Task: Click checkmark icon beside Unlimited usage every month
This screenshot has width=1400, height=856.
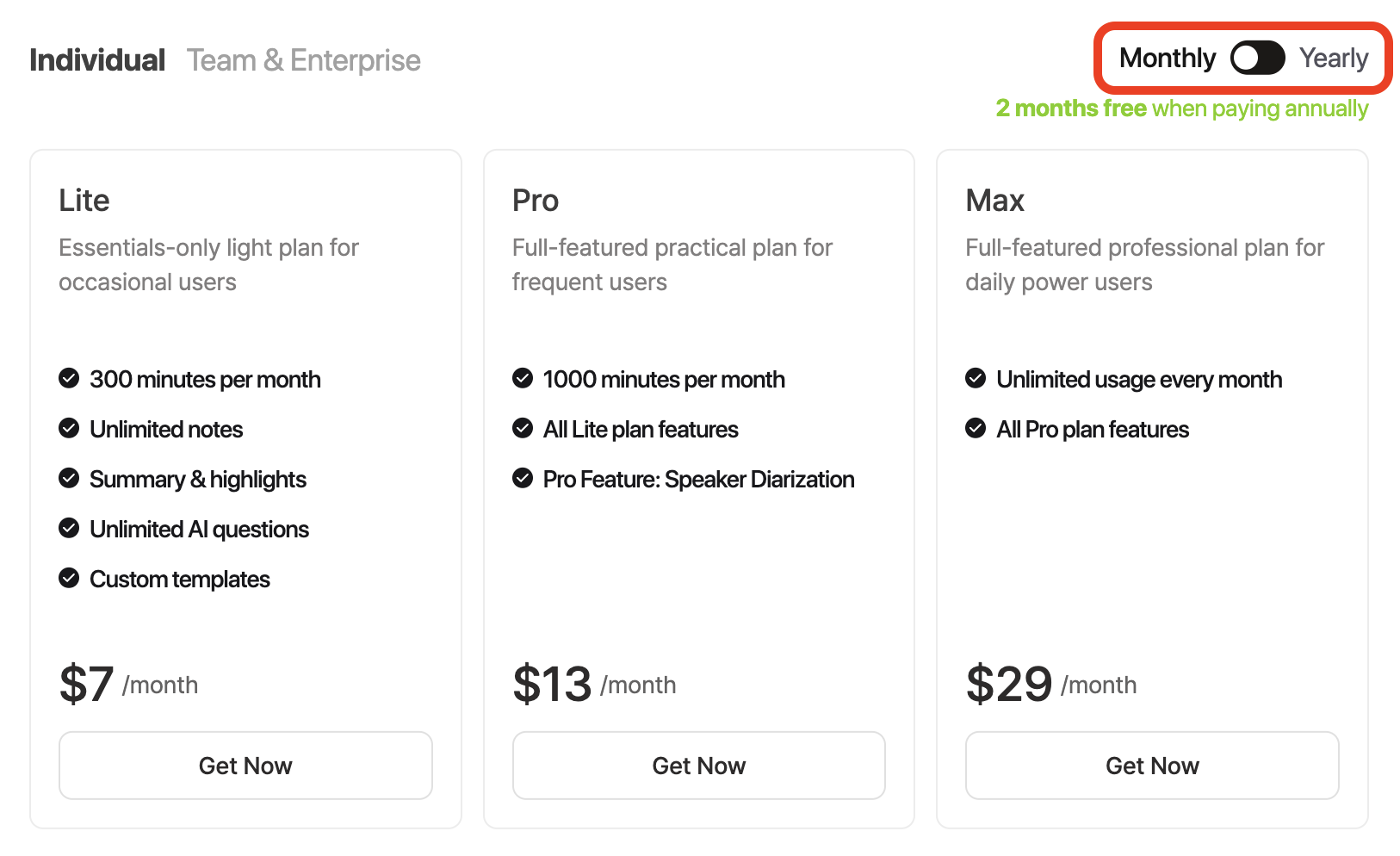Action: [x=976, y=378]
